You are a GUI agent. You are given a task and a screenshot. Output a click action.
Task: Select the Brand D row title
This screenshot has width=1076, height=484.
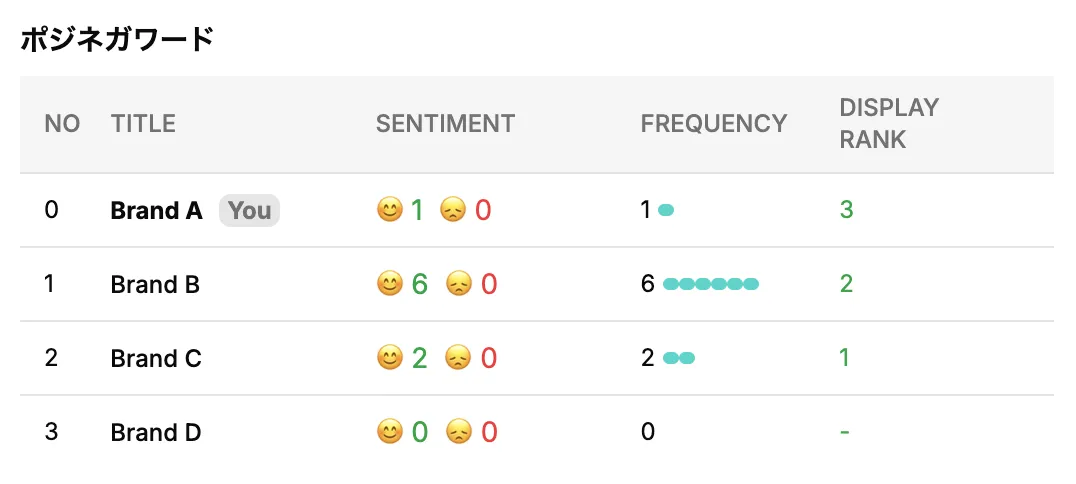click(x=156, y=432)
